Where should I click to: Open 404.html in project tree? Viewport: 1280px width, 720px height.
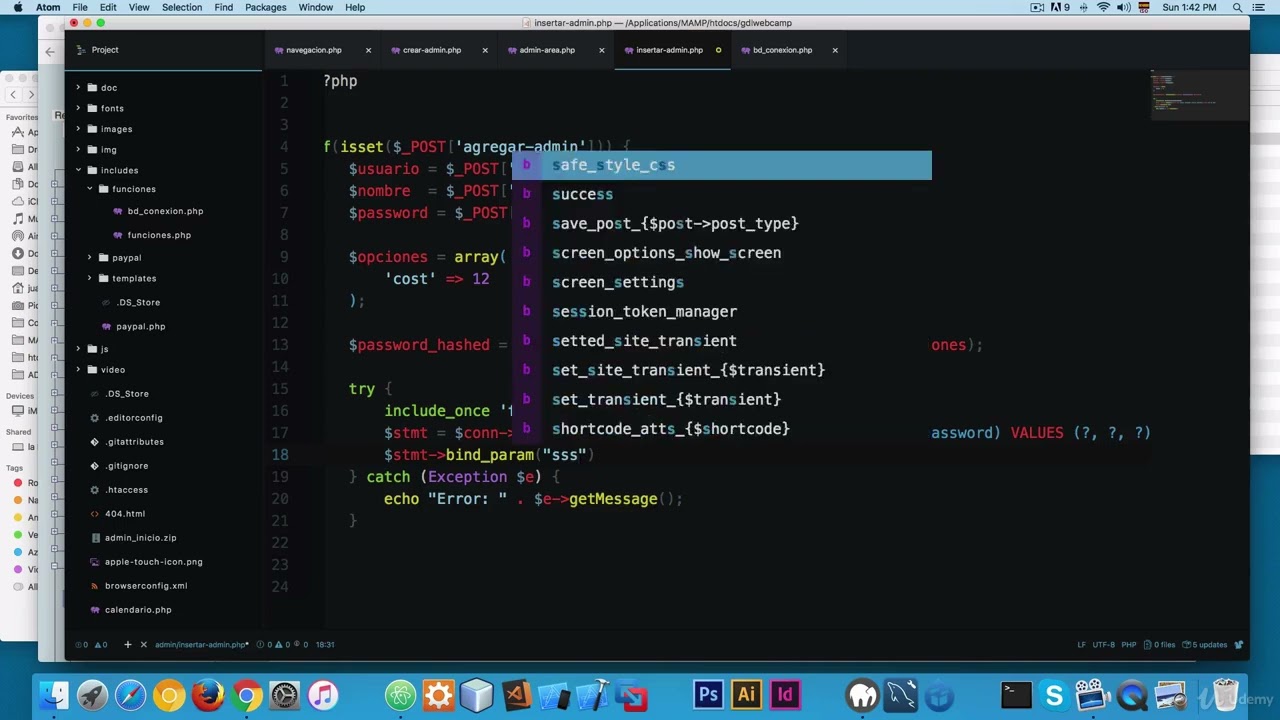tap(125, 514)
